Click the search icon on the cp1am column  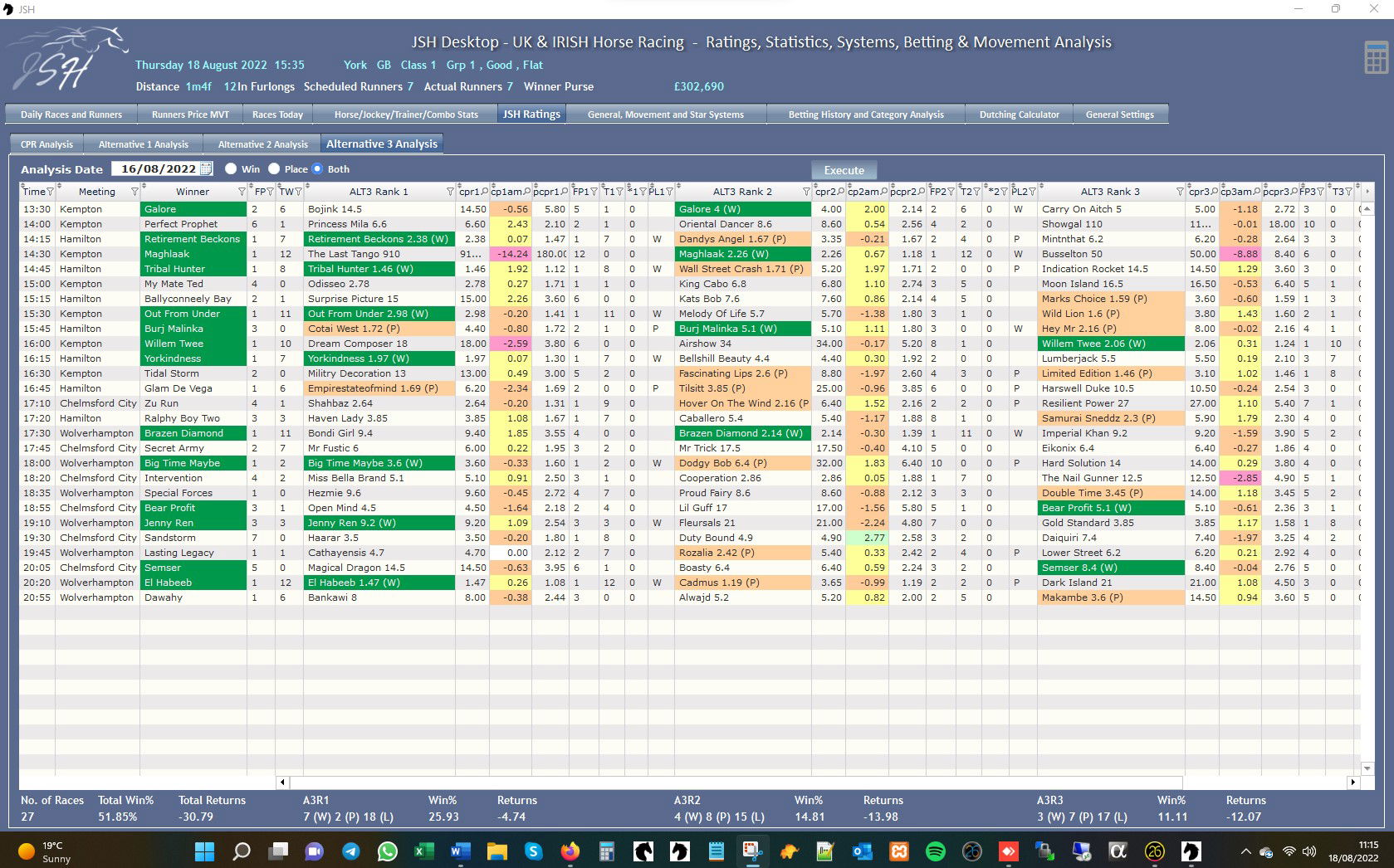coord(526,192)
